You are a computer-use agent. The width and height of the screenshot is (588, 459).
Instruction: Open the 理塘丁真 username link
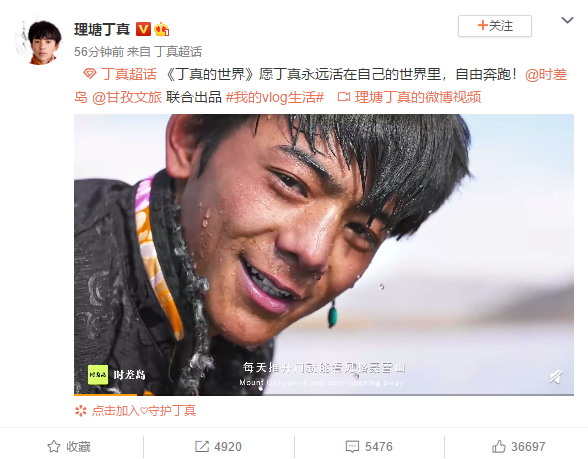click(102, 29)
